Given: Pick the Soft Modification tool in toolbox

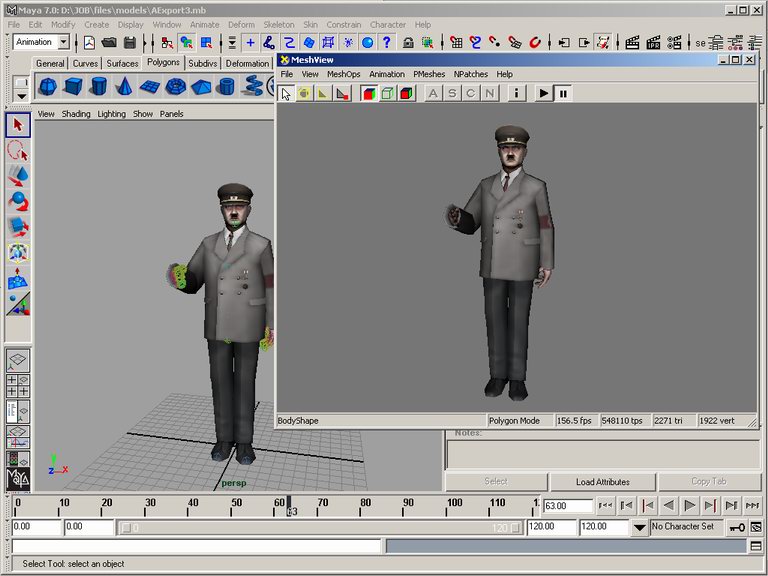Looking at the screenshot, I should [x=18, y=278].
